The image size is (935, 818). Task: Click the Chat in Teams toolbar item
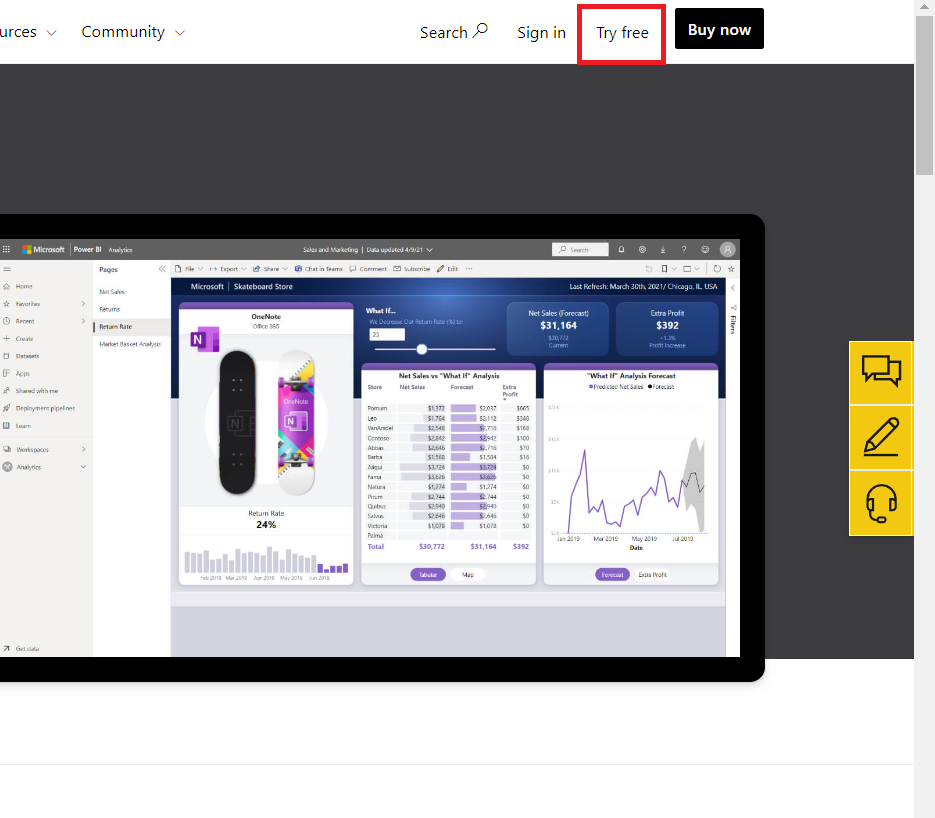click(318, 269)
